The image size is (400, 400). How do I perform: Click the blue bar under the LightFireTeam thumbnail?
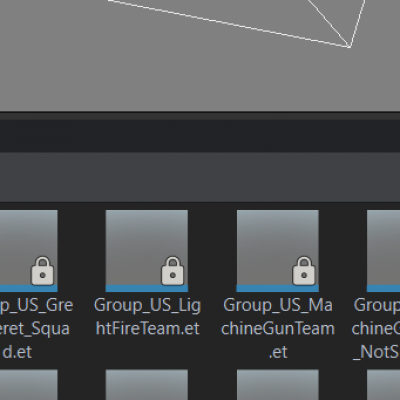click(147, 288)
